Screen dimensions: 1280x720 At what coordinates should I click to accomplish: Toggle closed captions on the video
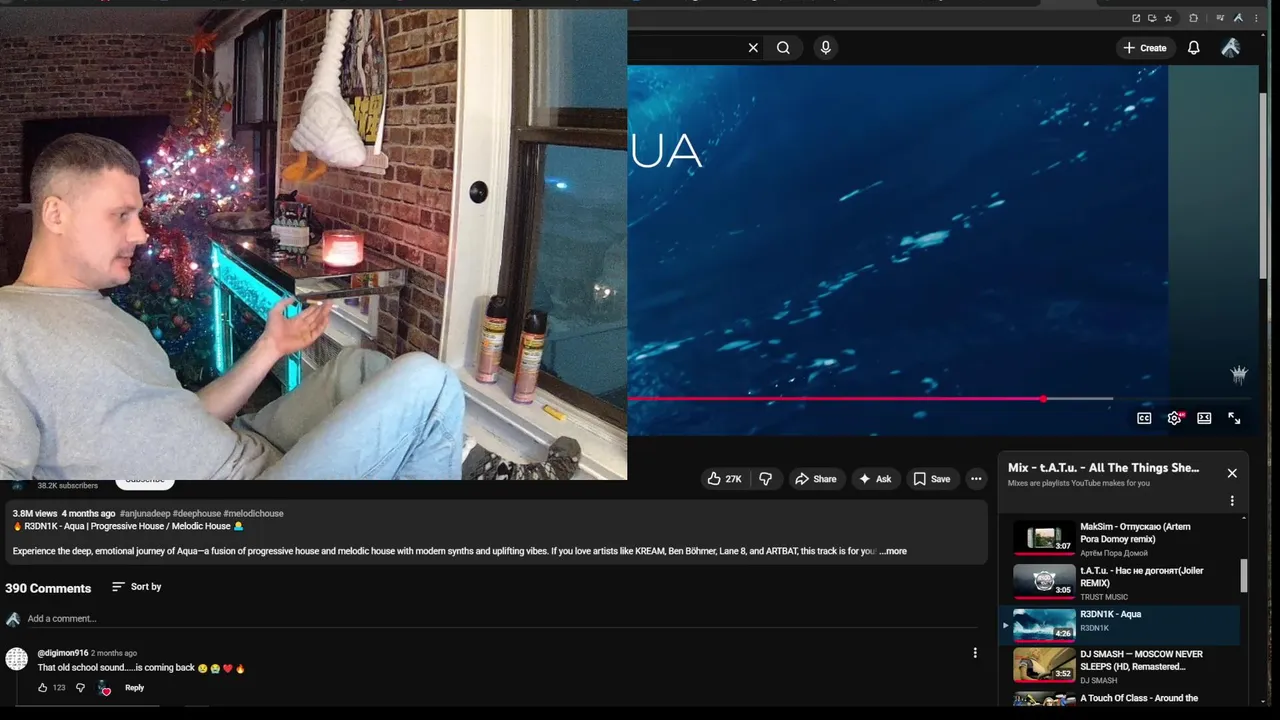(x=1144, y=418)
